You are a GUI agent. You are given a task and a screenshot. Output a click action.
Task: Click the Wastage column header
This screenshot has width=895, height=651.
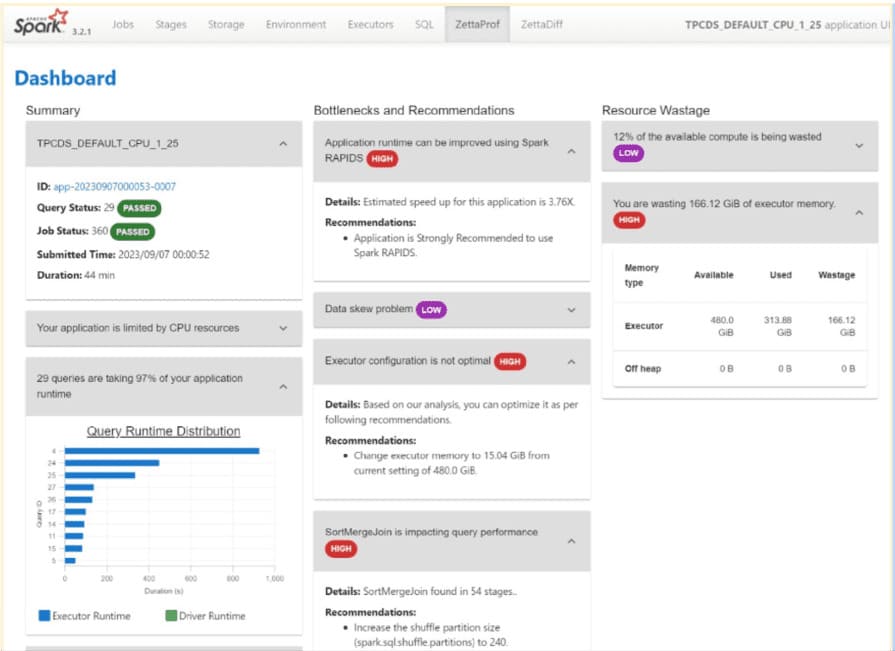(x=836, y=275)
